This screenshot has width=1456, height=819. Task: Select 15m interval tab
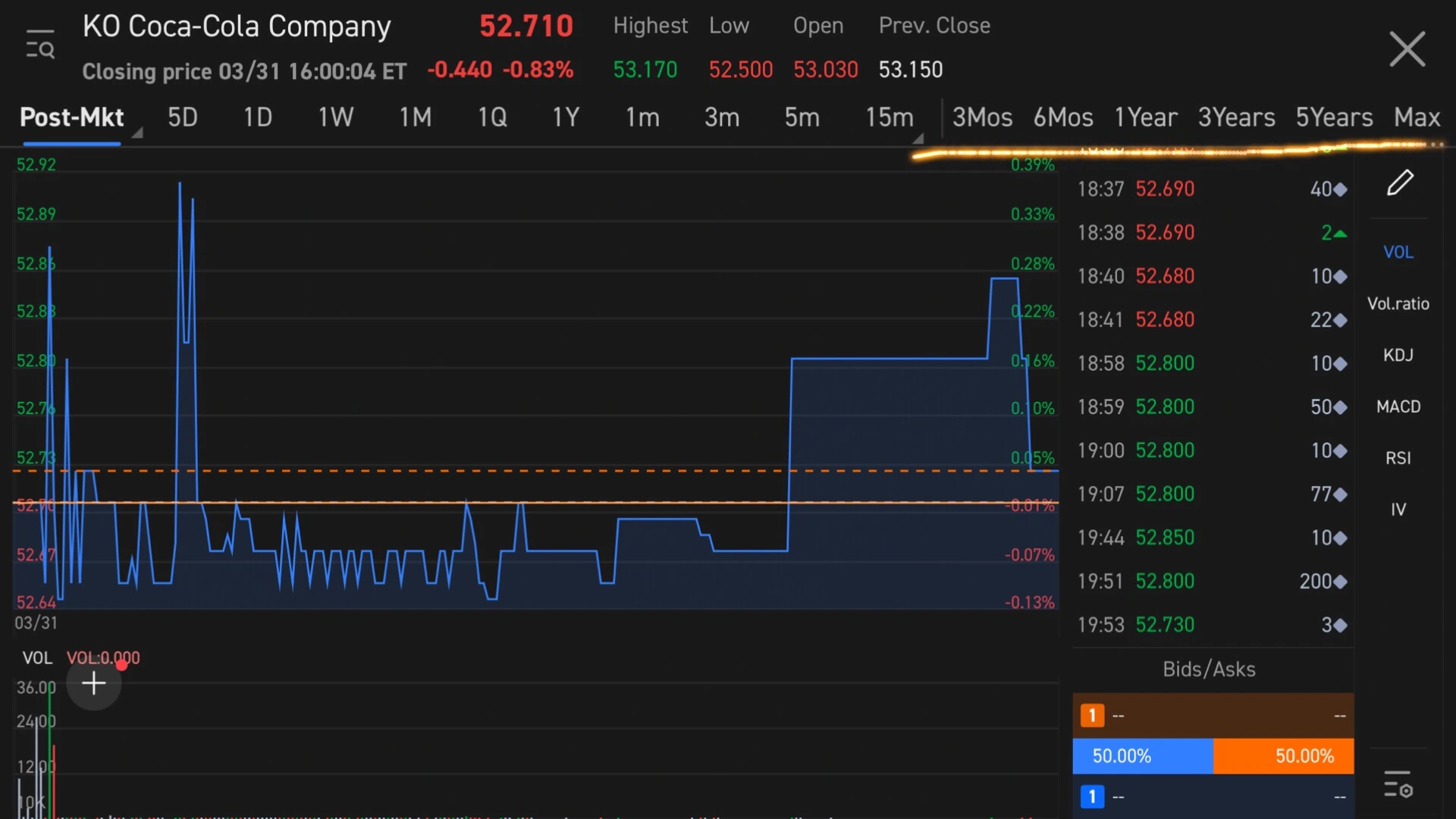pos(890,118)
